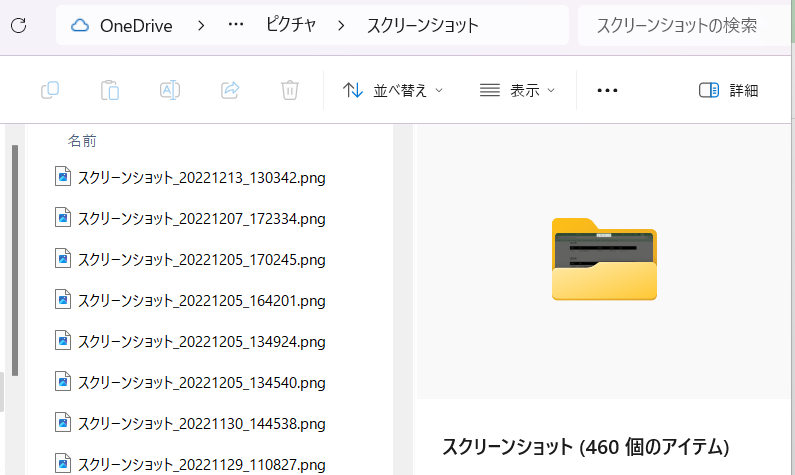Focus the スクリーンショットの検索 search box
The height and width of the screenshot is (475, 795).
684,25
